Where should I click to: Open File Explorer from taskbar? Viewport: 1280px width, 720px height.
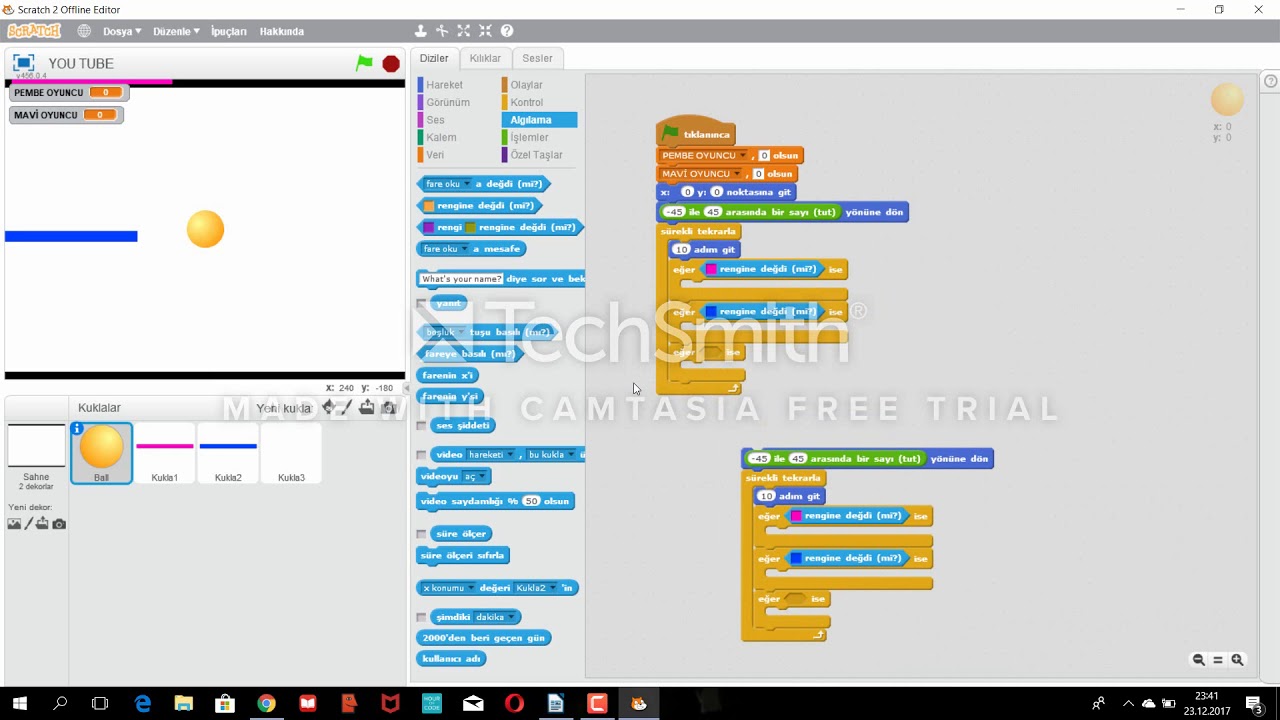pos(184,704)
